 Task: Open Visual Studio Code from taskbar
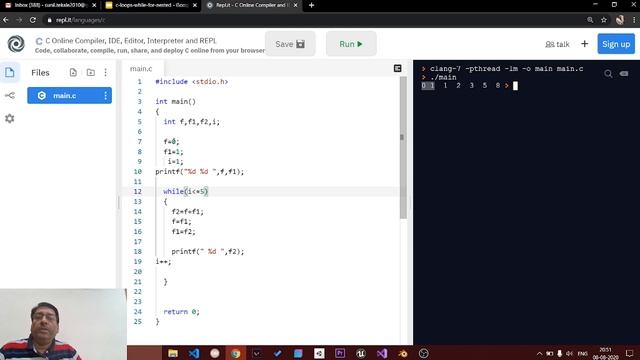(x=194, y=353)
